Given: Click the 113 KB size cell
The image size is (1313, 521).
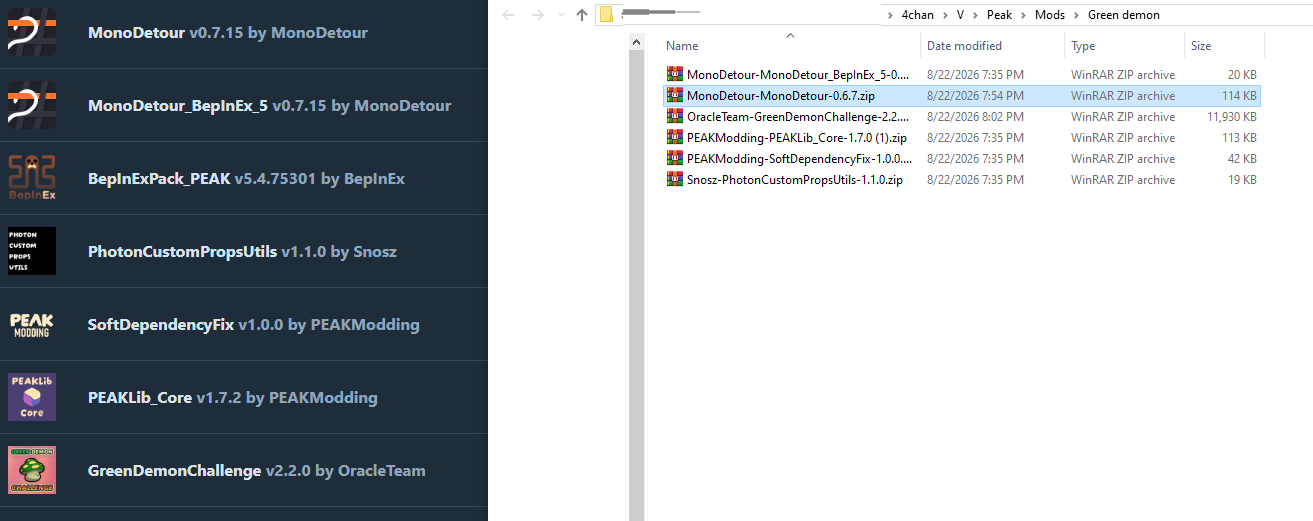Looking at the screenshot, I should 1239,138.
